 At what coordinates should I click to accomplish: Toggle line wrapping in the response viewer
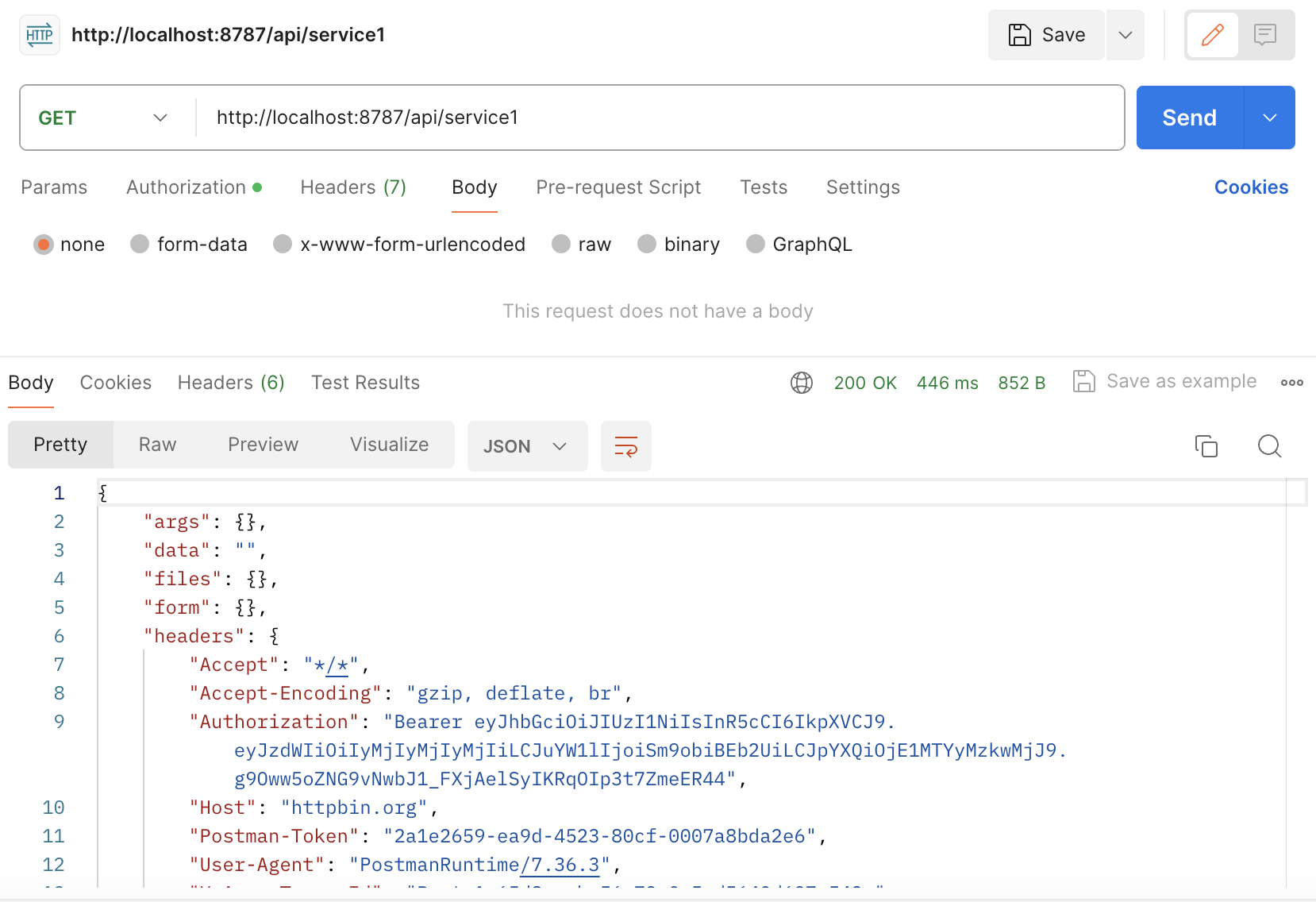point(626,445)
